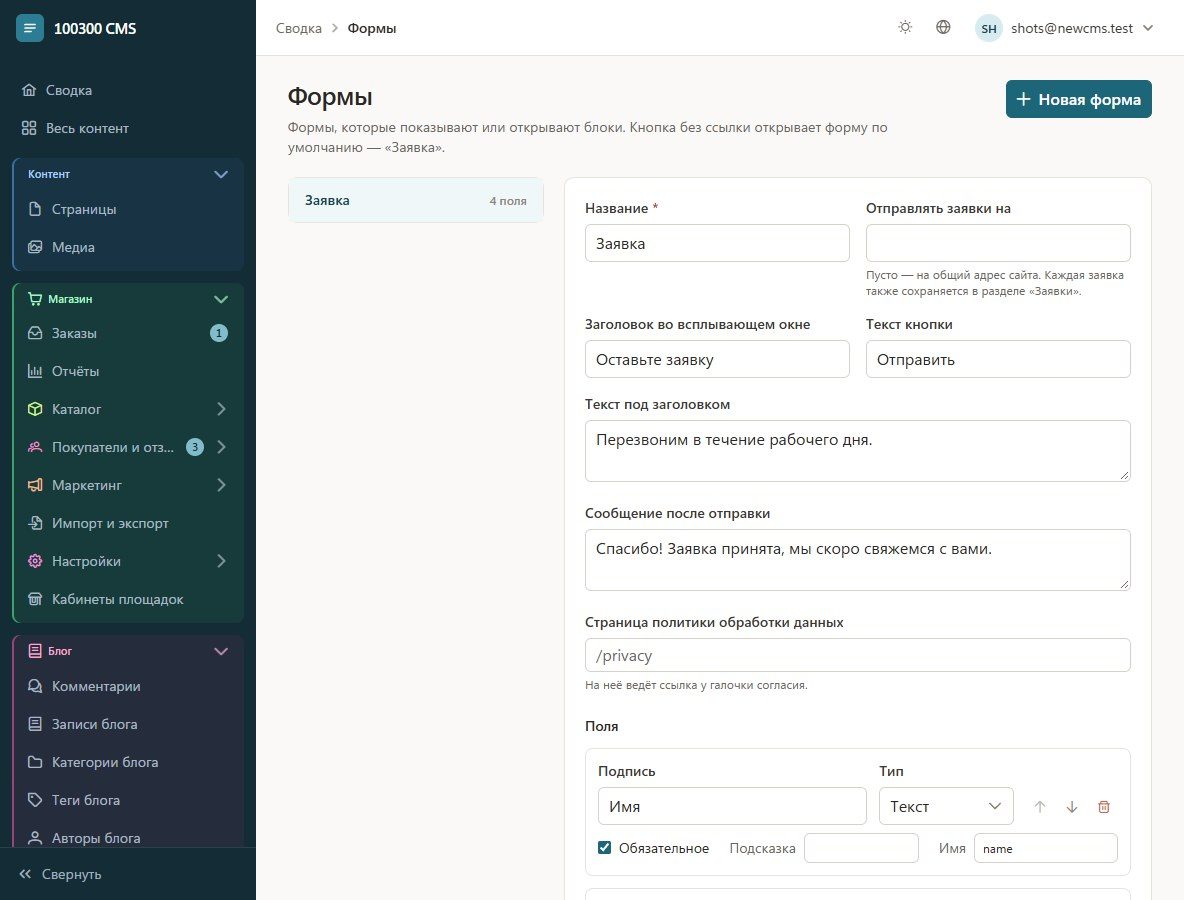
Task: Open Кабинеты площадок menu item
Action: pos(128,599)
